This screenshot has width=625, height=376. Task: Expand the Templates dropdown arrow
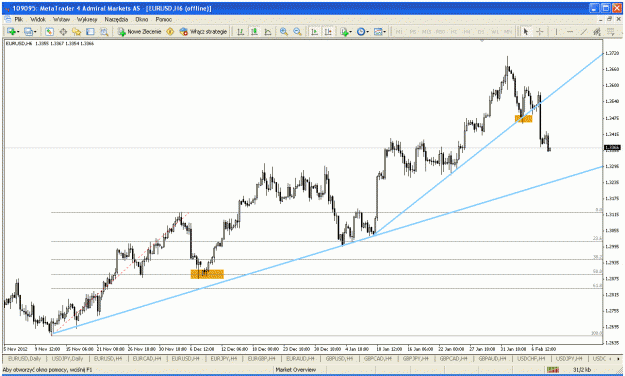(384, 31)
